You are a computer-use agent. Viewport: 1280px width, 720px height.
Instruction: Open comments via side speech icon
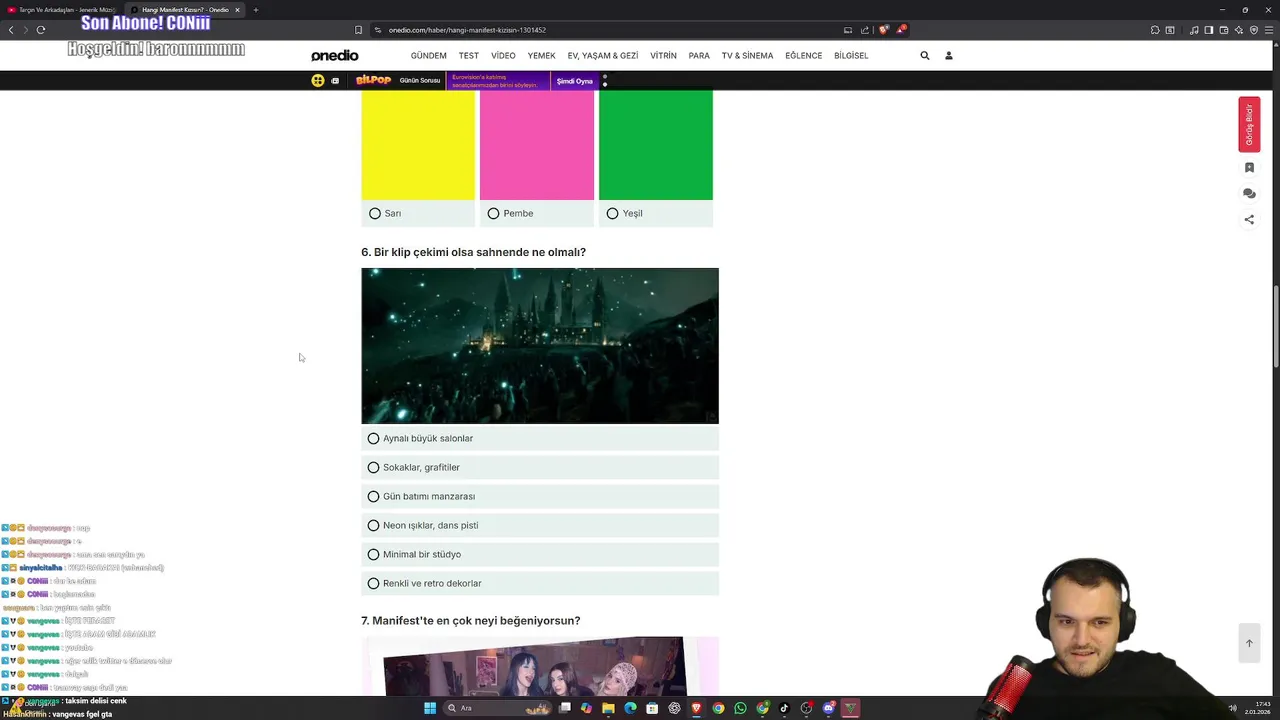click(1249, 194)
